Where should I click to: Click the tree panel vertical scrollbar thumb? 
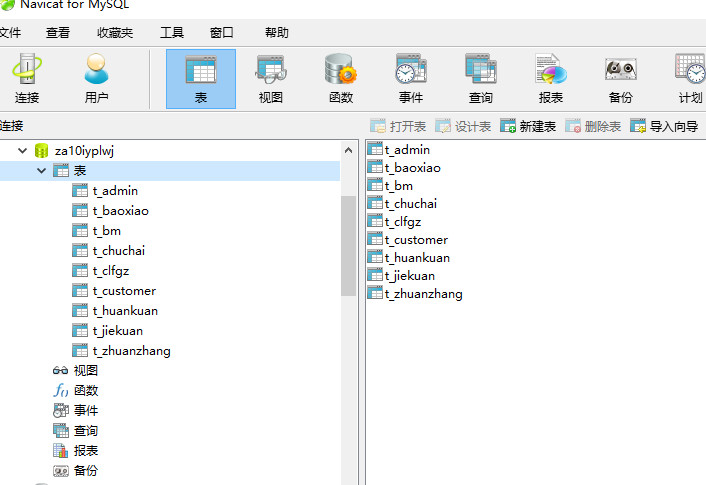coord(348,246)
